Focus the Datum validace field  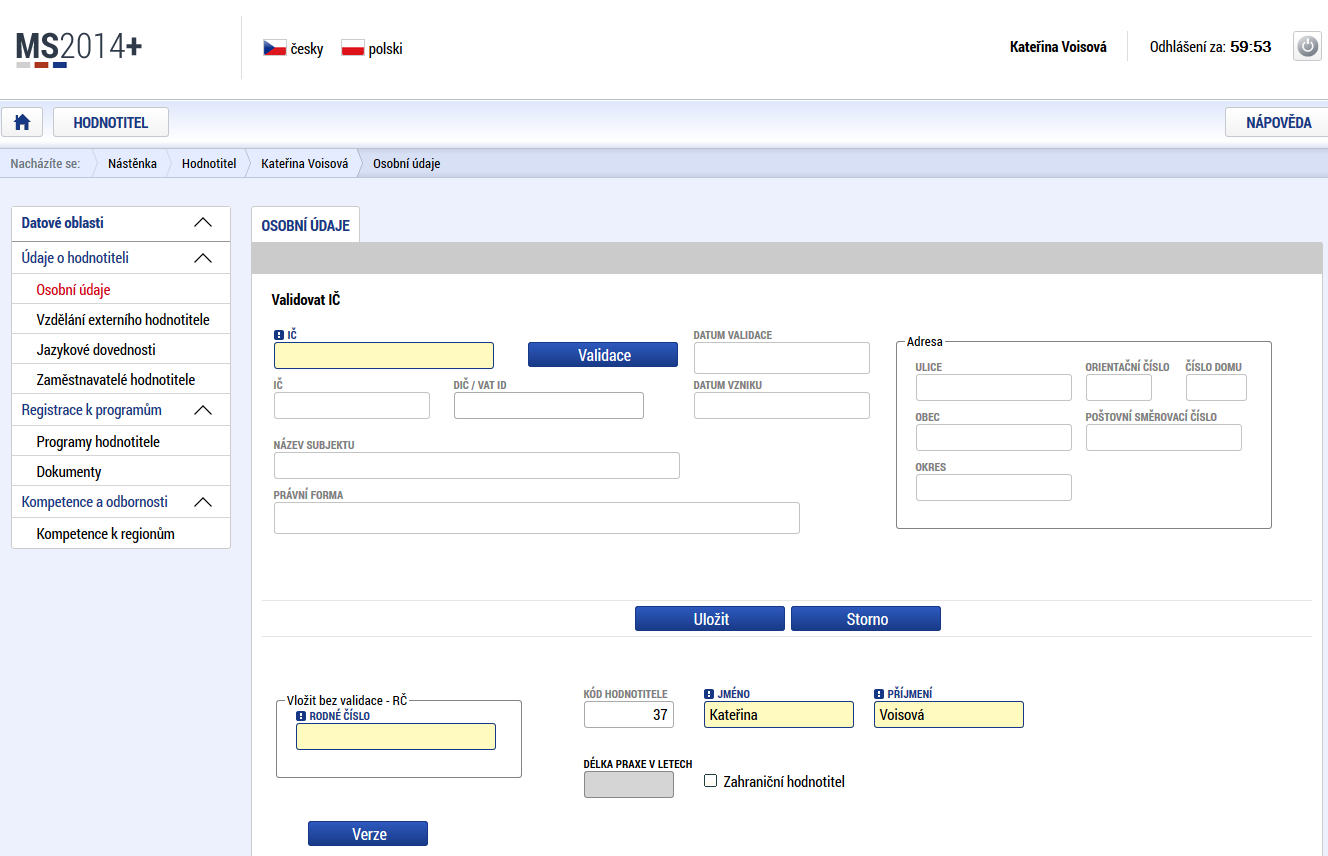782,357
